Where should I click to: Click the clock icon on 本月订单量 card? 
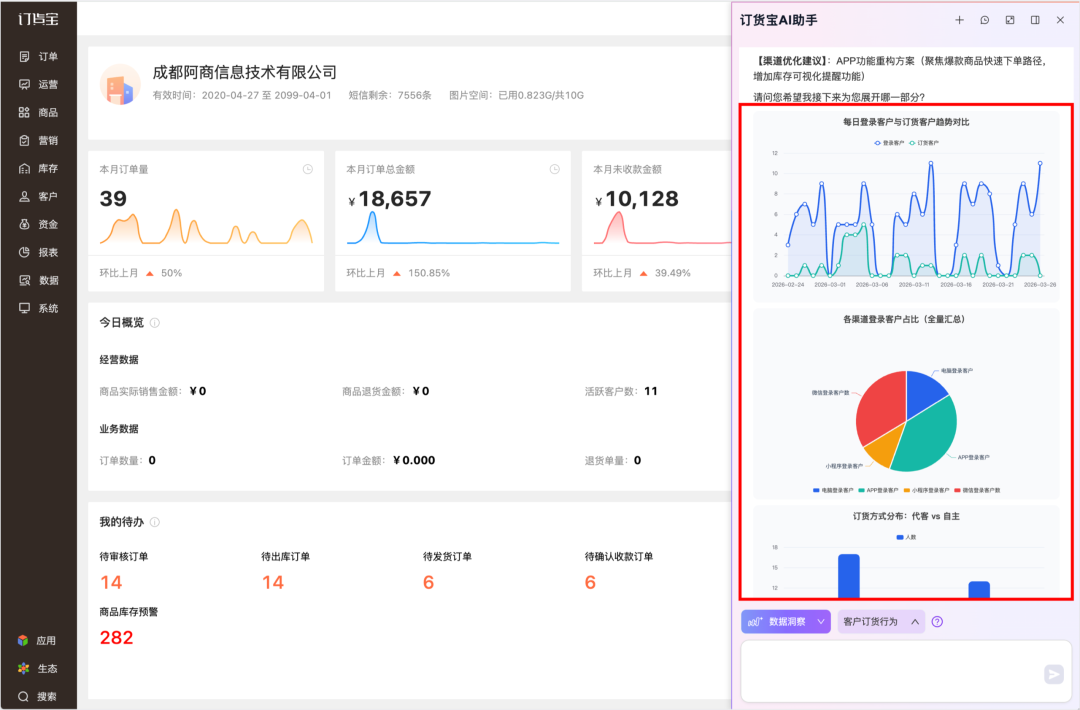tap(308, 169)
